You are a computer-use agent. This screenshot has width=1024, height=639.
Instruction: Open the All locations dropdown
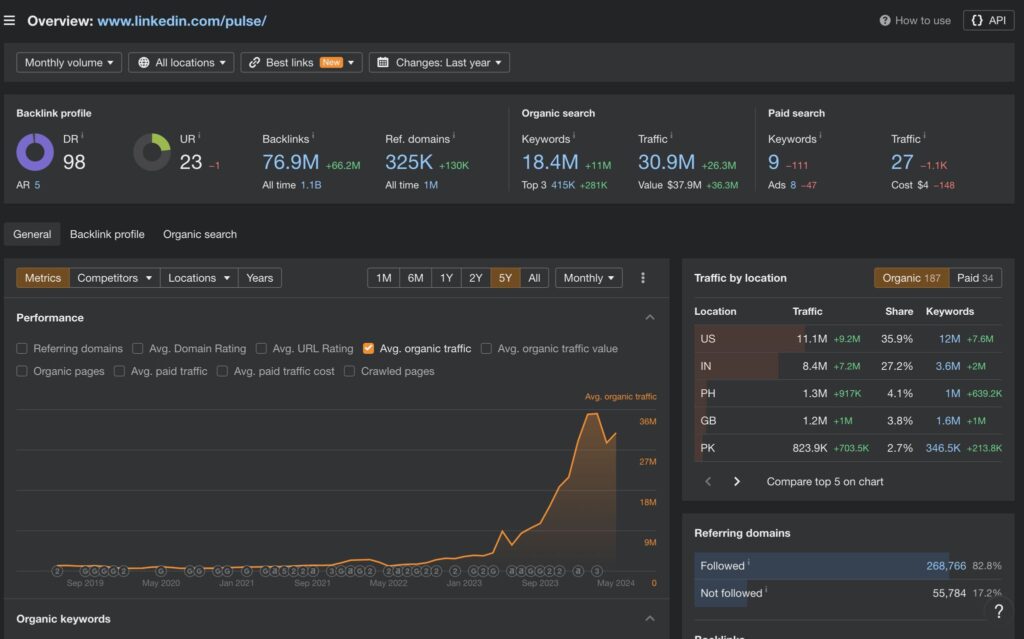(181, 63)
